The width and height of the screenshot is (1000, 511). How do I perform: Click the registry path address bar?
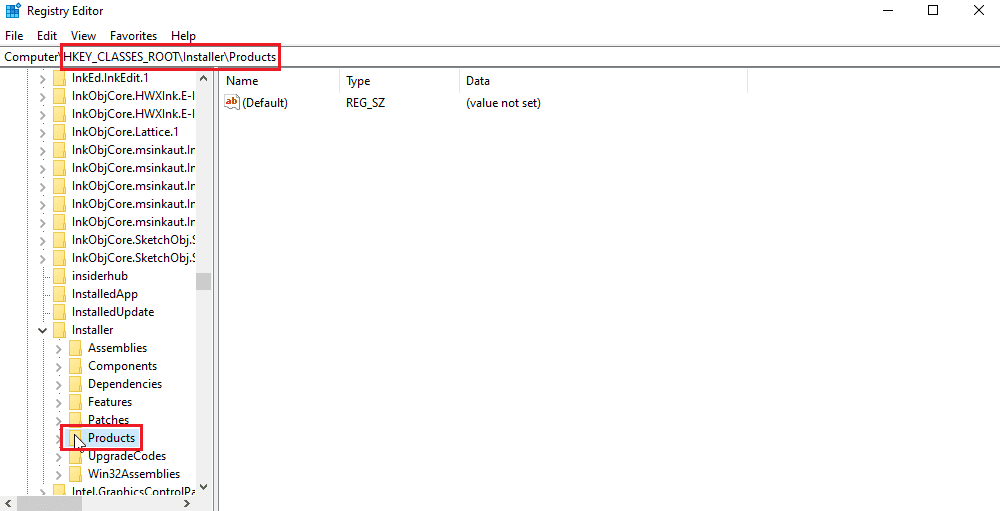pos(500,57)
